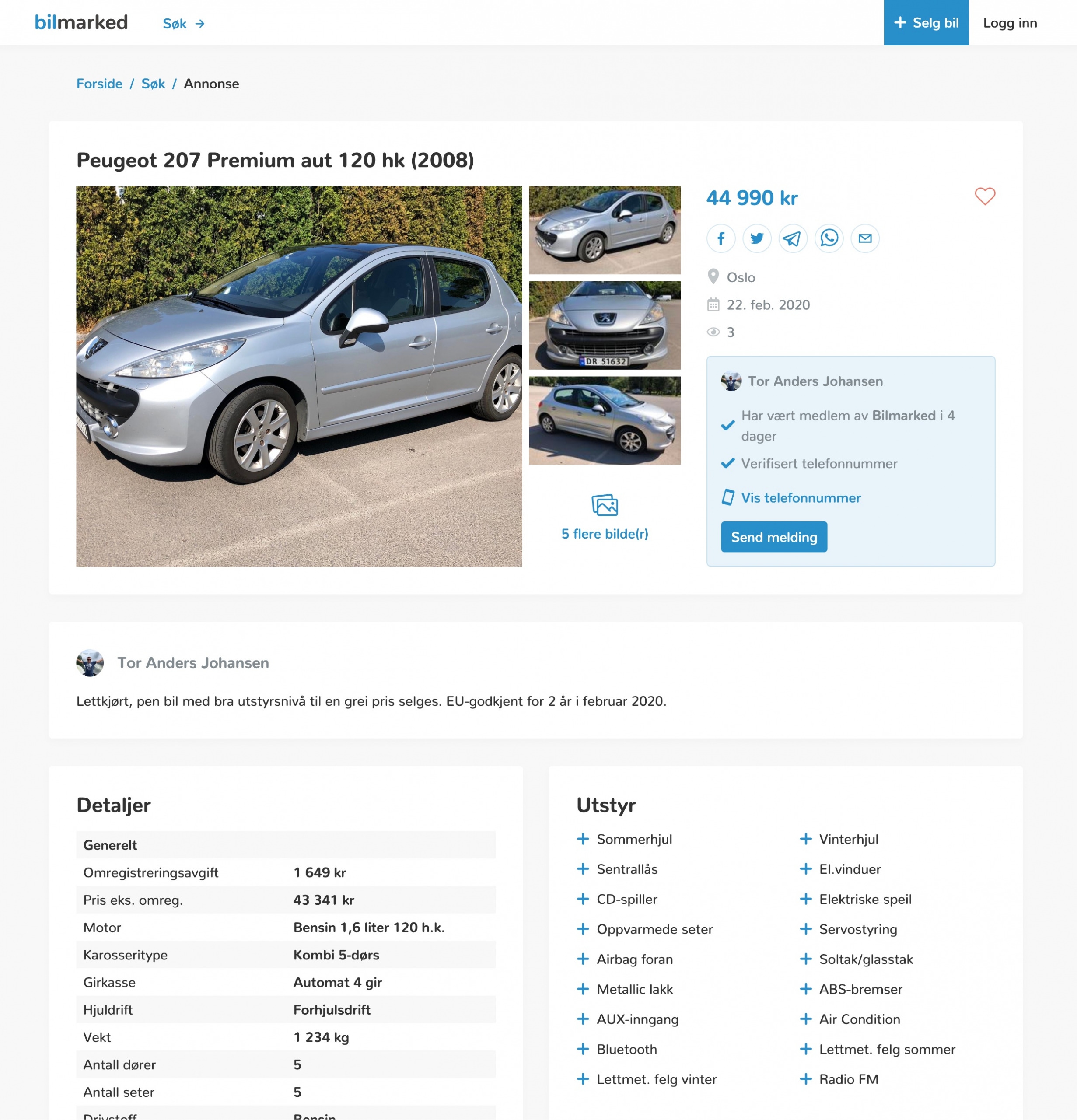Image resolution: width=1077 pixels, height=1120 pixels.
Task: Open seller avatar in description section
Action: pyautogui.click(x=90, y=663)
